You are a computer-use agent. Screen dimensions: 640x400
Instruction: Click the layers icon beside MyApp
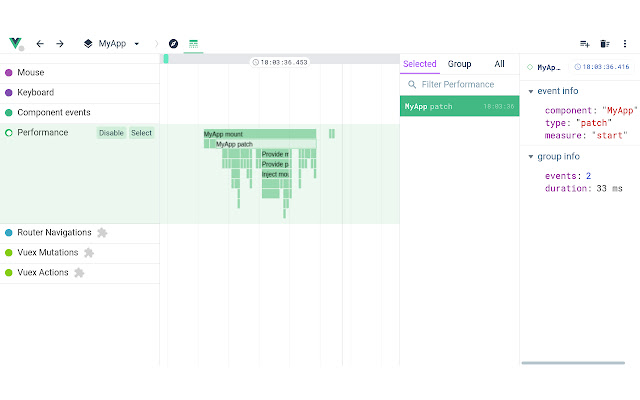point(88,44)
